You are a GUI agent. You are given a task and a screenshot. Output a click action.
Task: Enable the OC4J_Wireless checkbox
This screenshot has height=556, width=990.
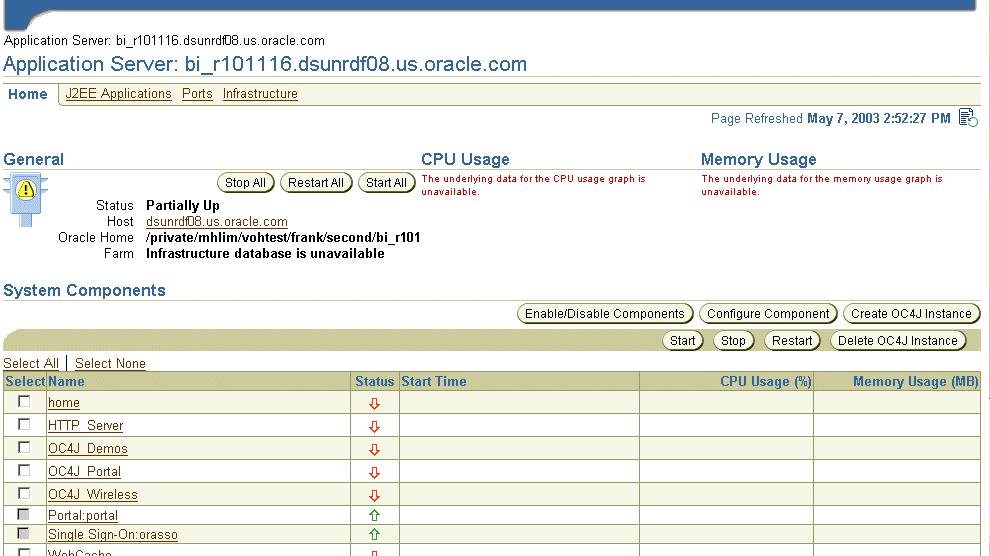[24, 493]
